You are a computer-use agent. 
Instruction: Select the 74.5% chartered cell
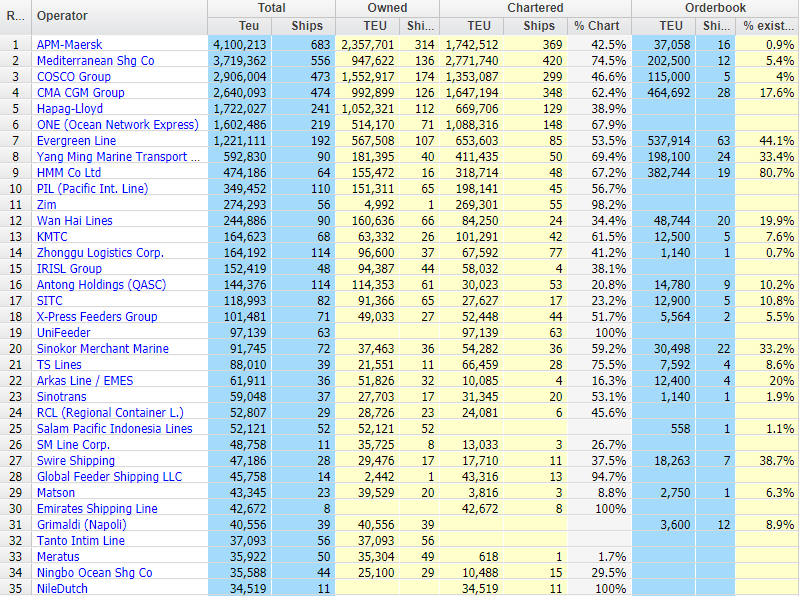click(x=599, y=61)
